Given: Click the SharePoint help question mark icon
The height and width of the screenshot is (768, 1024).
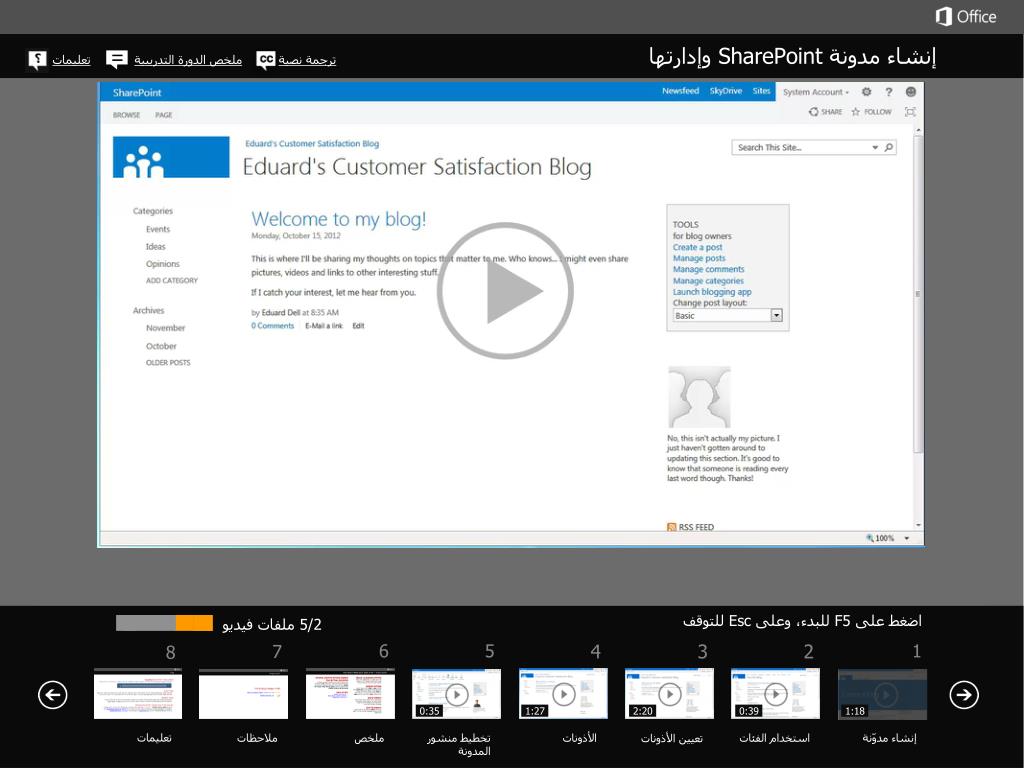Looking at the screenshot, I should click(889, 92).
